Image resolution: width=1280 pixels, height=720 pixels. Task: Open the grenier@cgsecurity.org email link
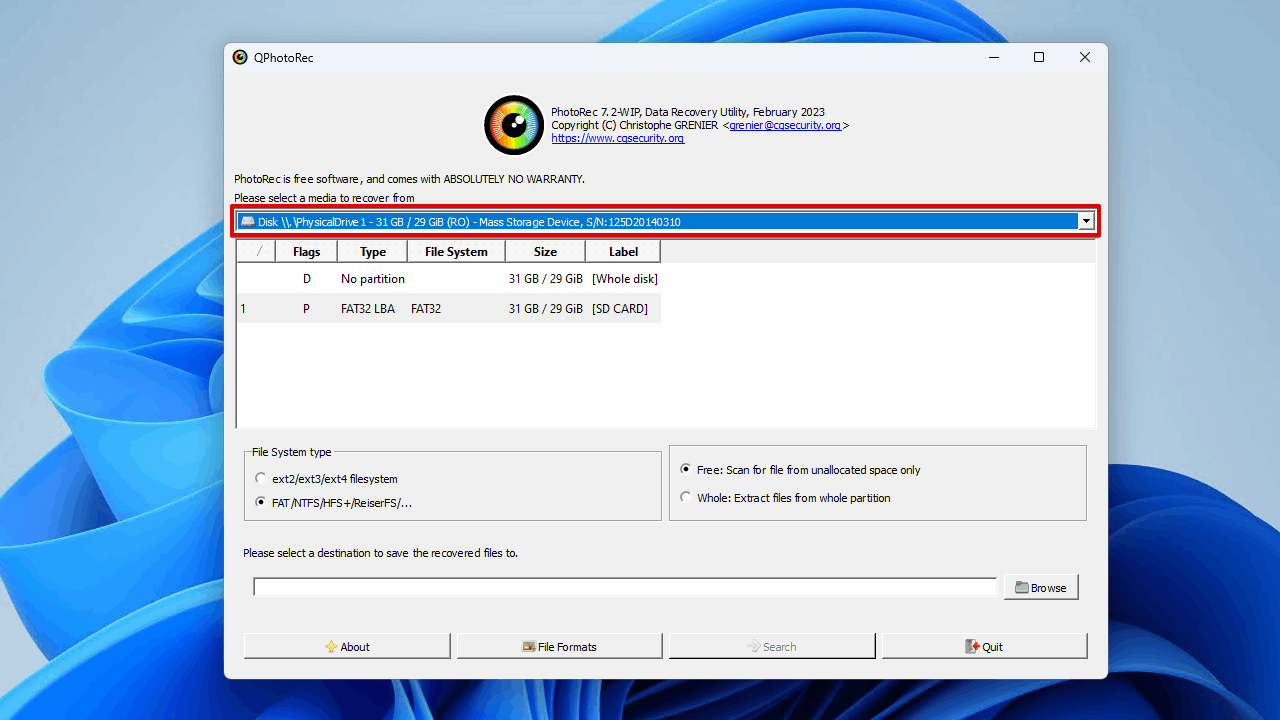click(785, 126)
